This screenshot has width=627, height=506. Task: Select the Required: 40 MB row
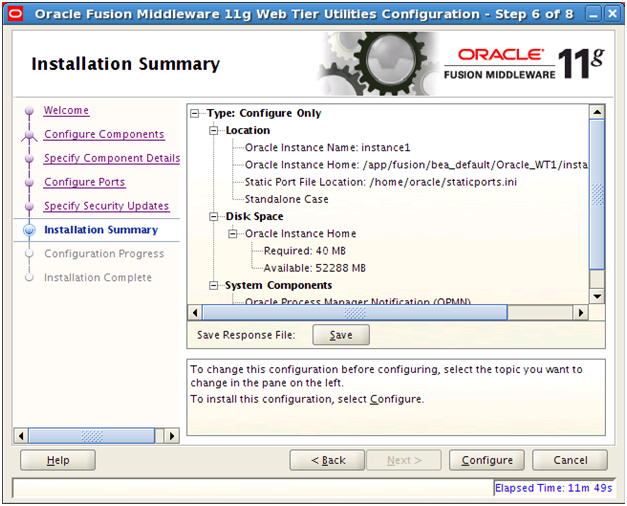click(305, 251)
